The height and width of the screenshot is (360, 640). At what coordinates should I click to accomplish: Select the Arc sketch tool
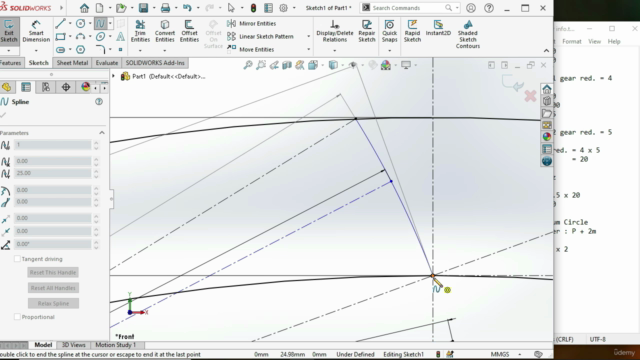click(x=81, y=37)
